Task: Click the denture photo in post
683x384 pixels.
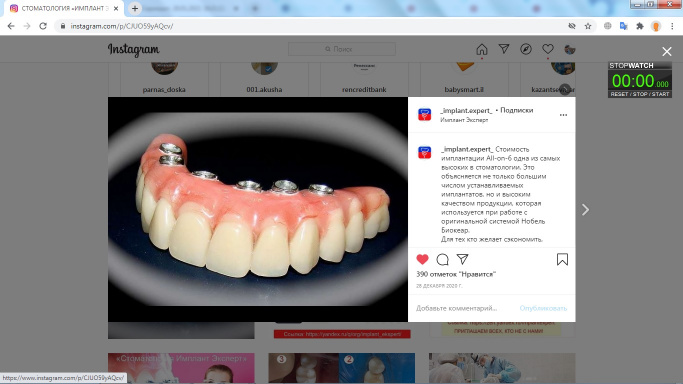Action: pyautogui.click(x=258, y=209)
